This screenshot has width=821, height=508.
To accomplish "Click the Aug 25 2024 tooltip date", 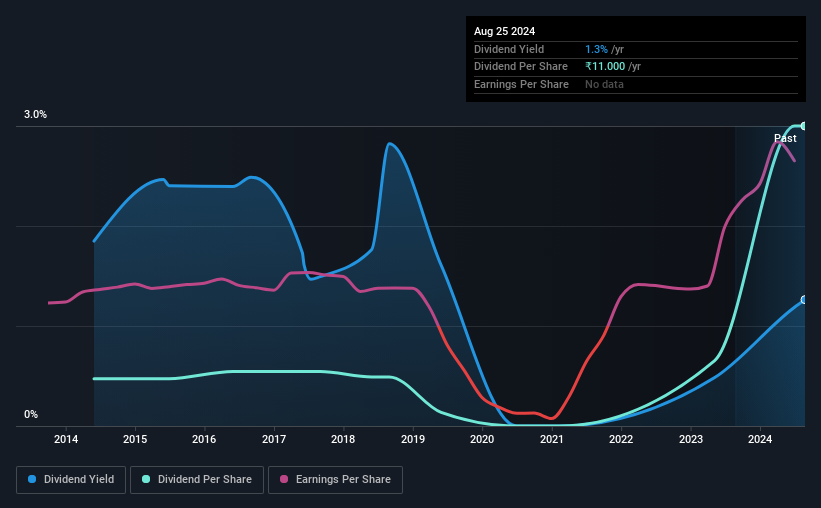I will 504,31.
